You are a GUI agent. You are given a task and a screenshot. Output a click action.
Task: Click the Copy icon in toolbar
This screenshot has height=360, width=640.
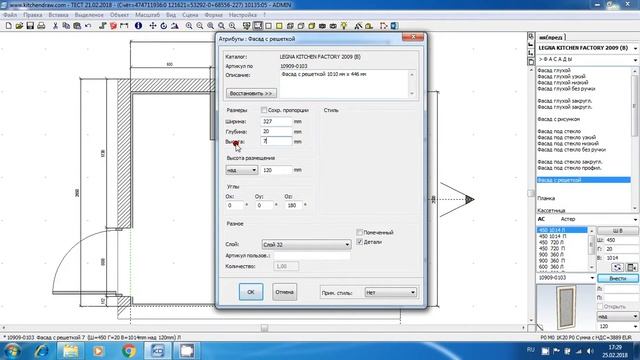click(66, 26)
